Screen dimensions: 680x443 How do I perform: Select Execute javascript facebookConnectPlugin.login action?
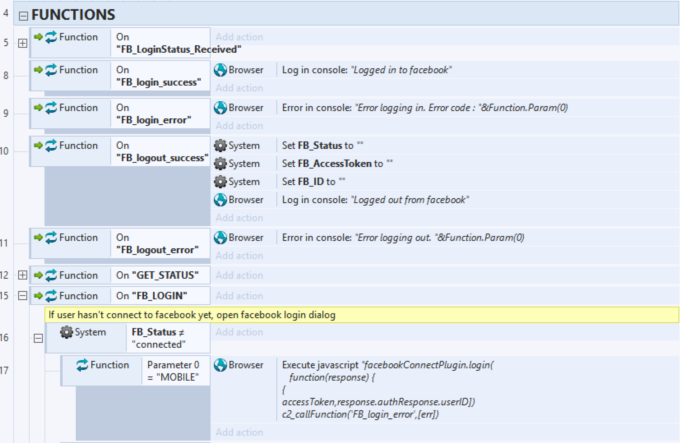(388, 390)
